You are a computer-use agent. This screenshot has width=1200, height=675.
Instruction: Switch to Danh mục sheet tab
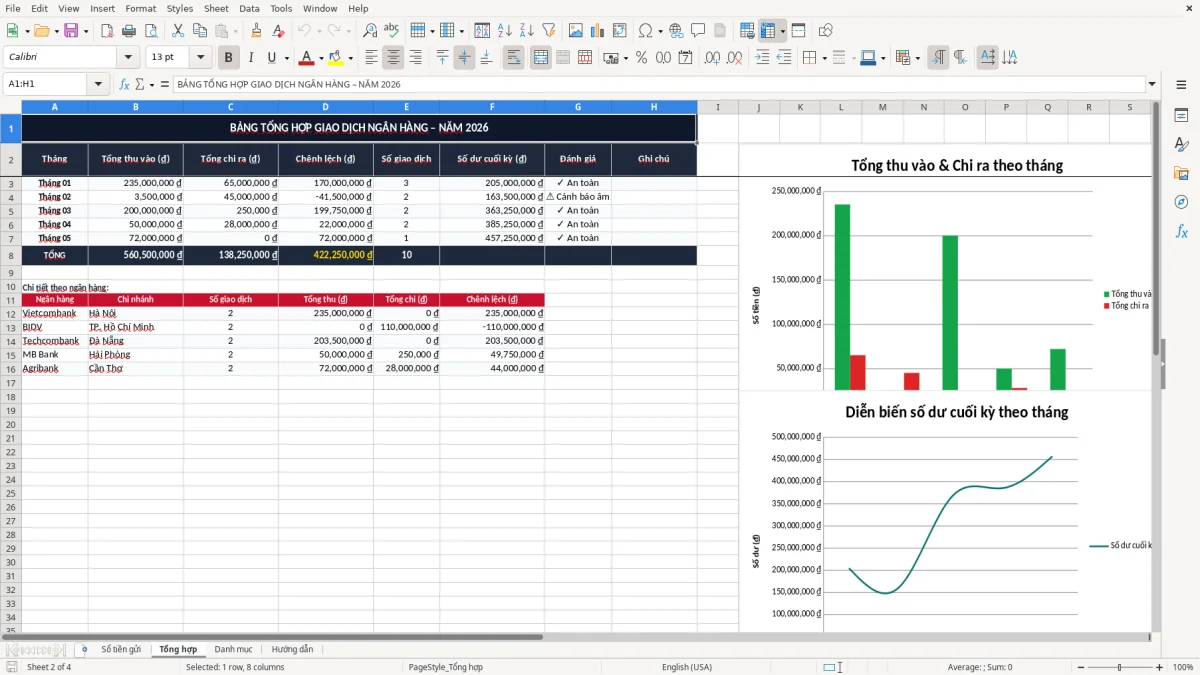233,649
